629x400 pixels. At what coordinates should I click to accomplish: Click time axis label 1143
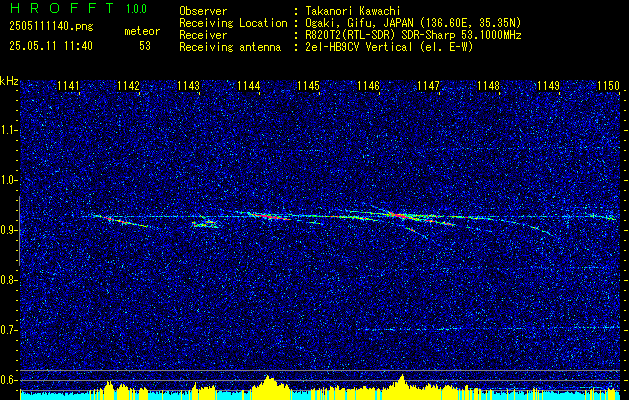189,86
